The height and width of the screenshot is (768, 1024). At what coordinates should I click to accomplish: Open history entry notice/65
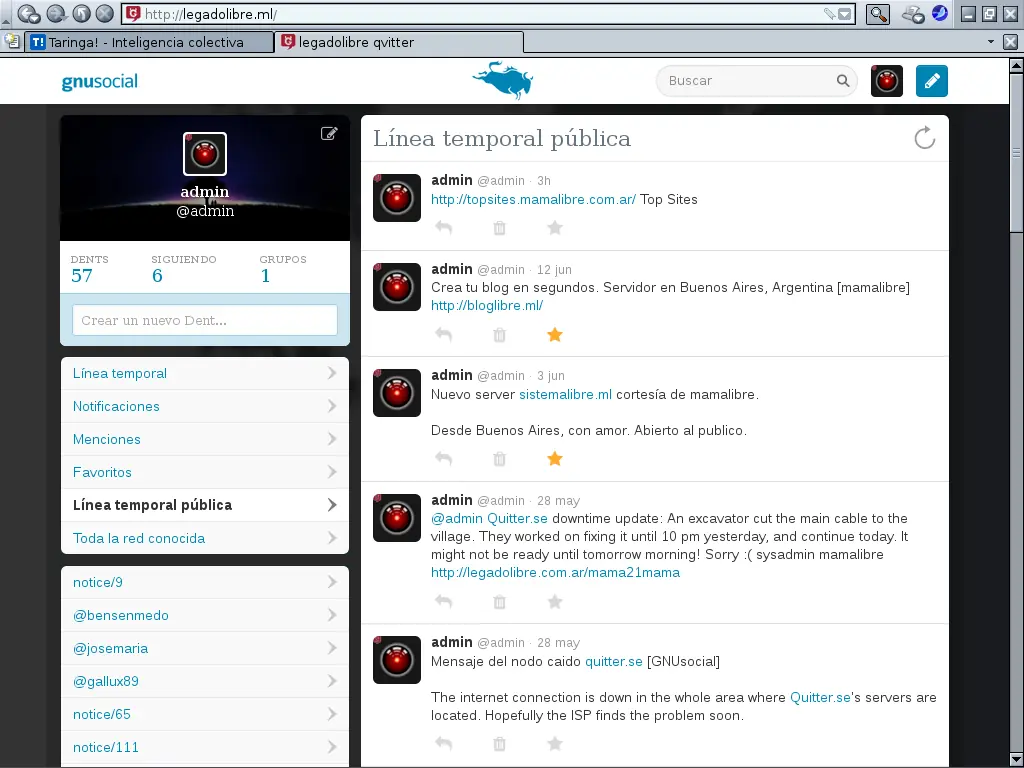click(205, 714)
